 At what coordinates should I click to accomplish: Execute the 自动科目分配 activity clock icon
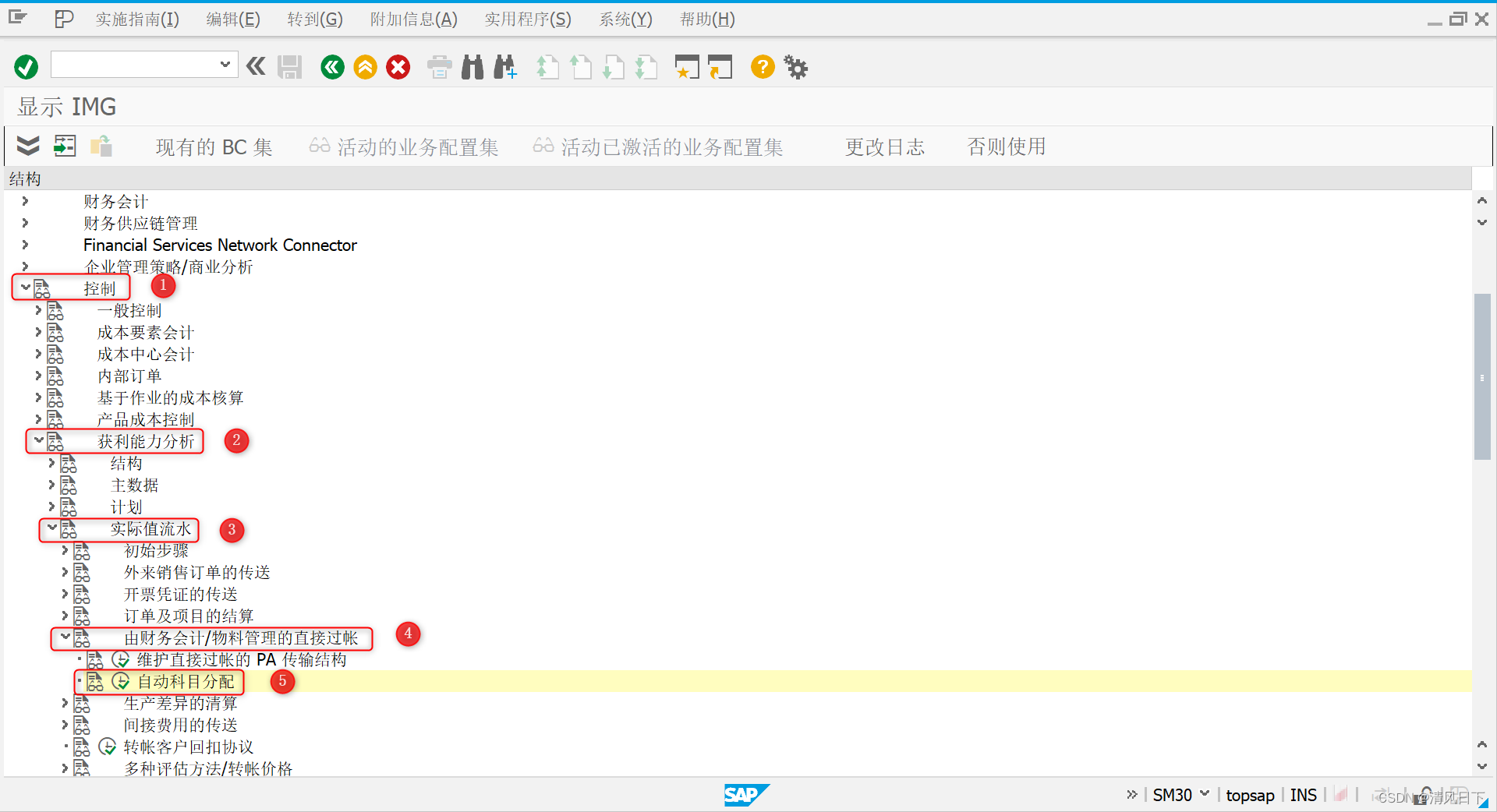click(x=121, y=681)
